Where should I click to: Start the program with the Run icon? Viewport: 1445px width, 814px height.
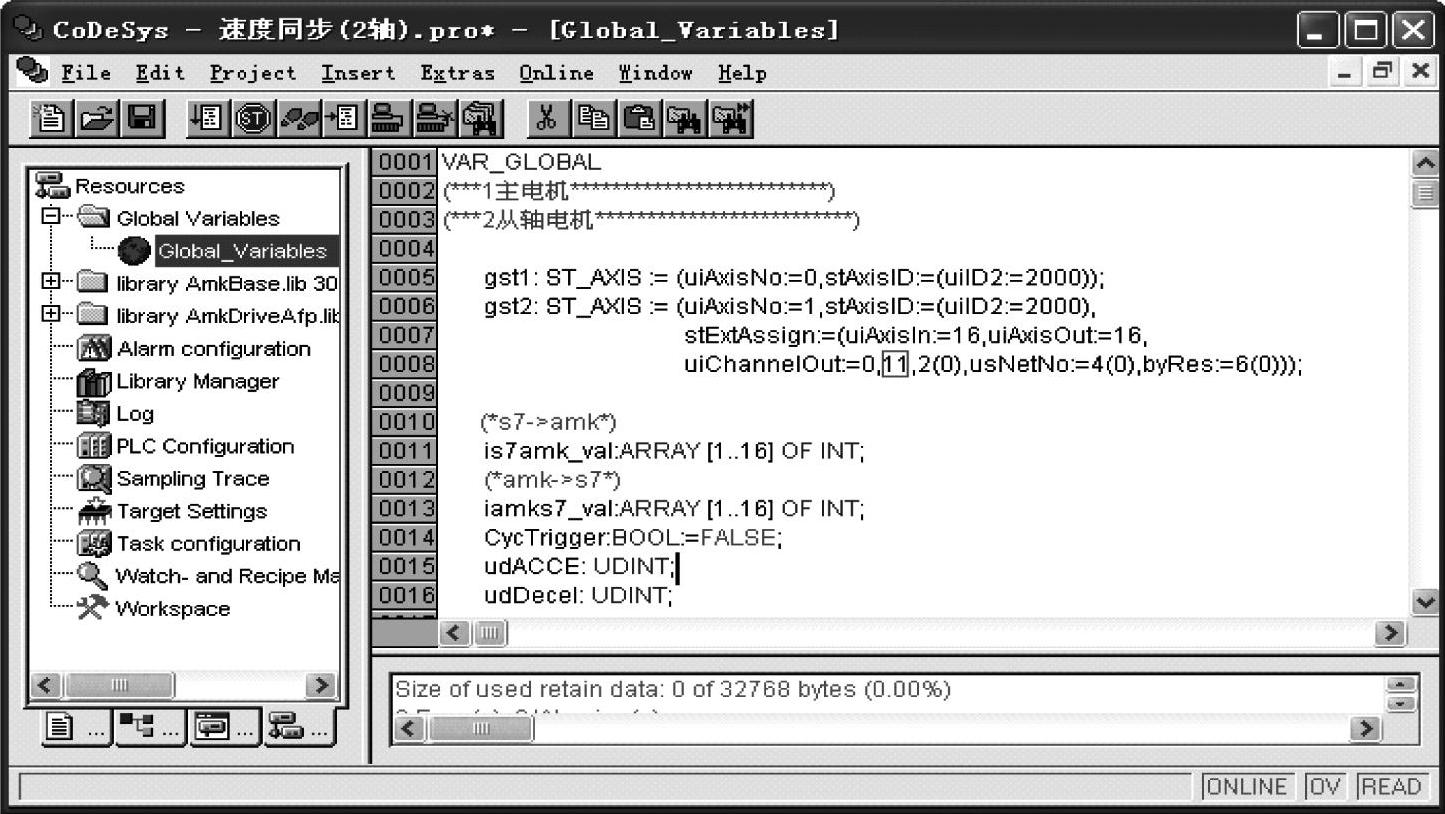point(206,119)
